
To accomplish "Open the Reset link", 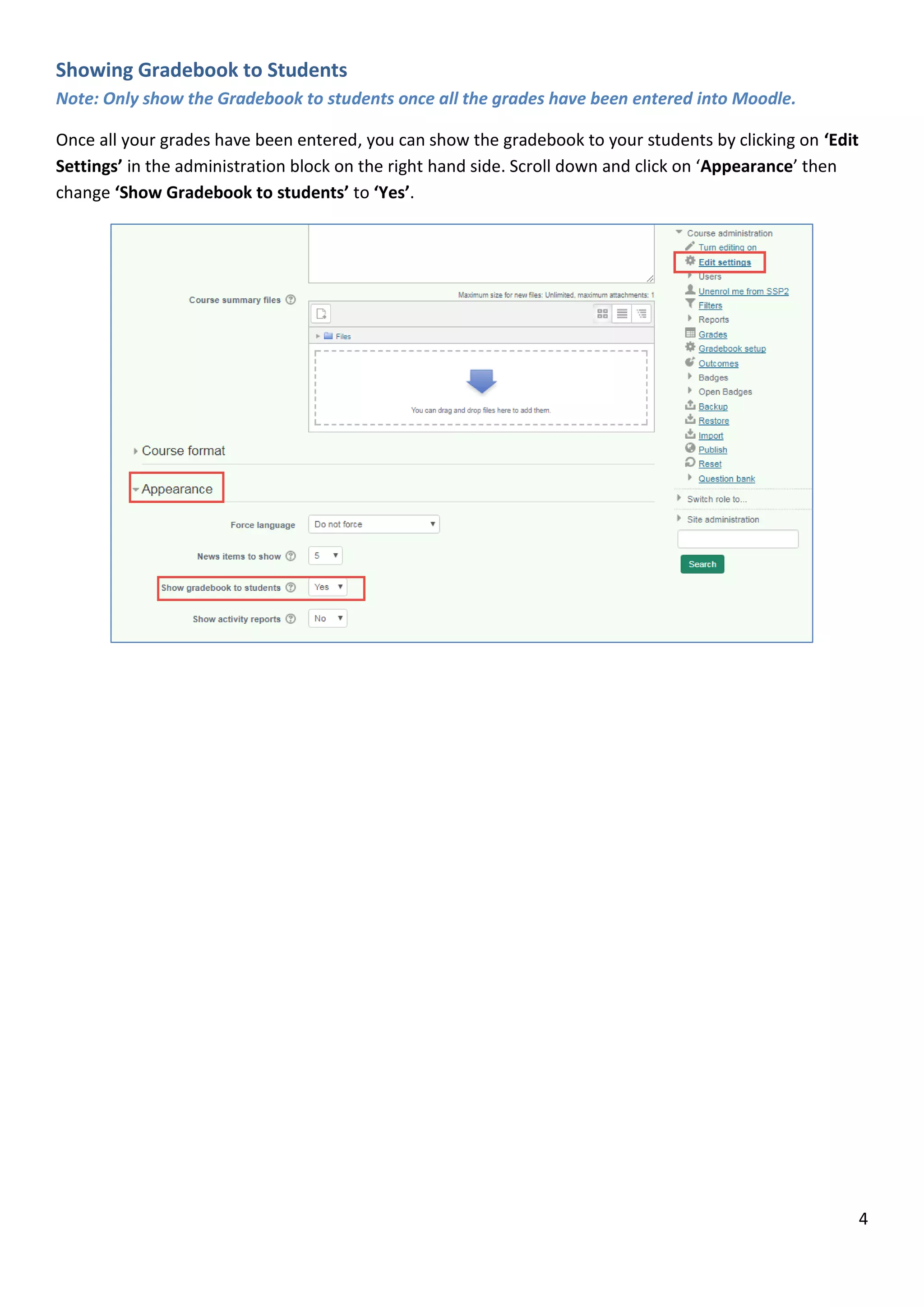I will 710,464.
